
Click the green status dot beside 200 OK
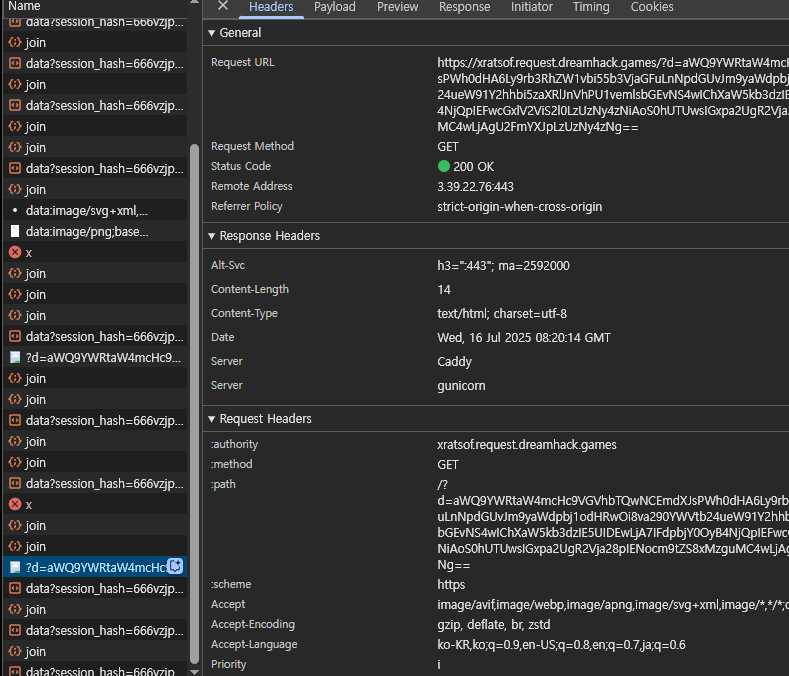click(444, 166)
